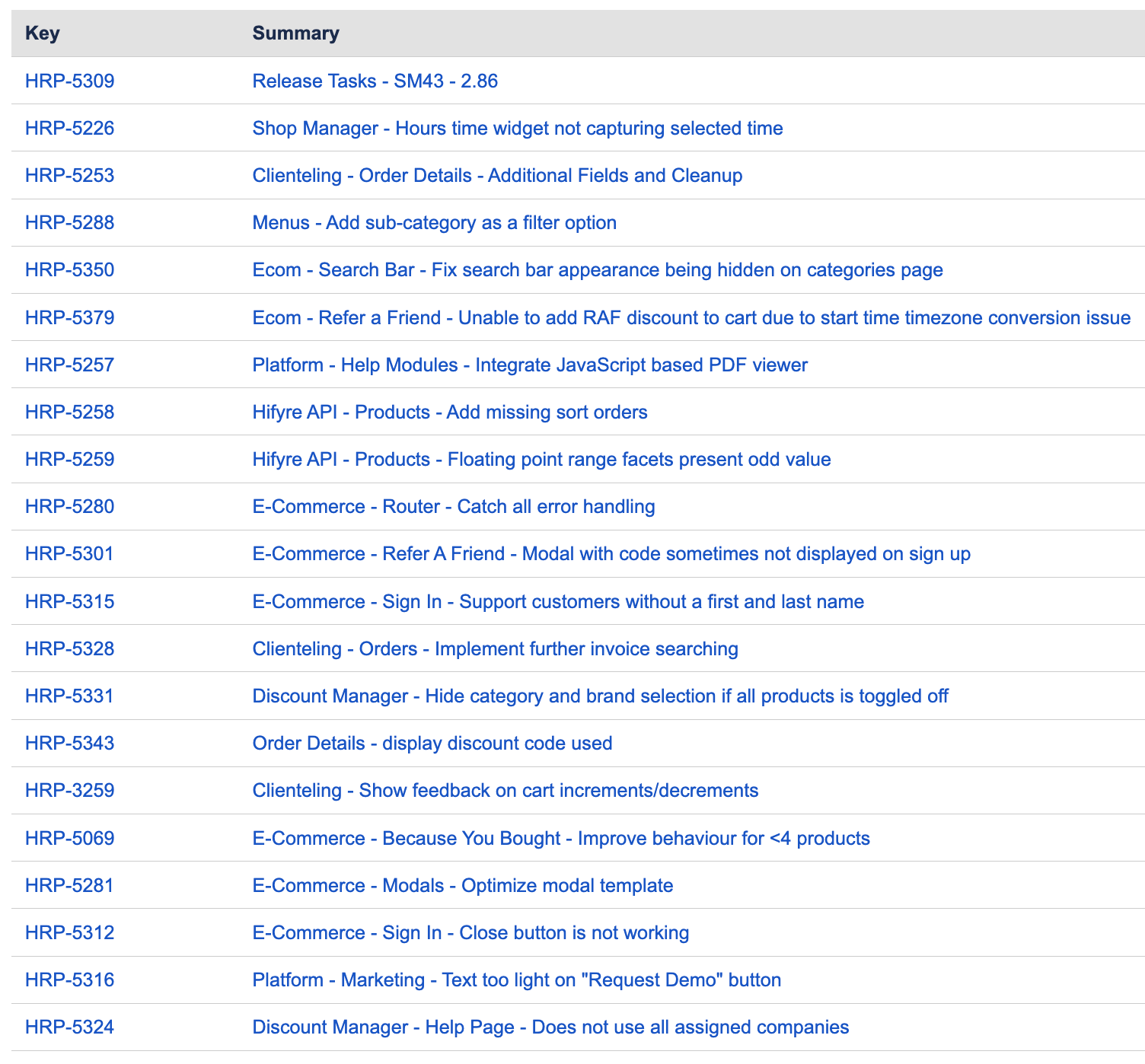This screenshot has height=1064, width=1145.
Task: Open Because You Bought improve behaviour issue
Action: click(560, 838)
